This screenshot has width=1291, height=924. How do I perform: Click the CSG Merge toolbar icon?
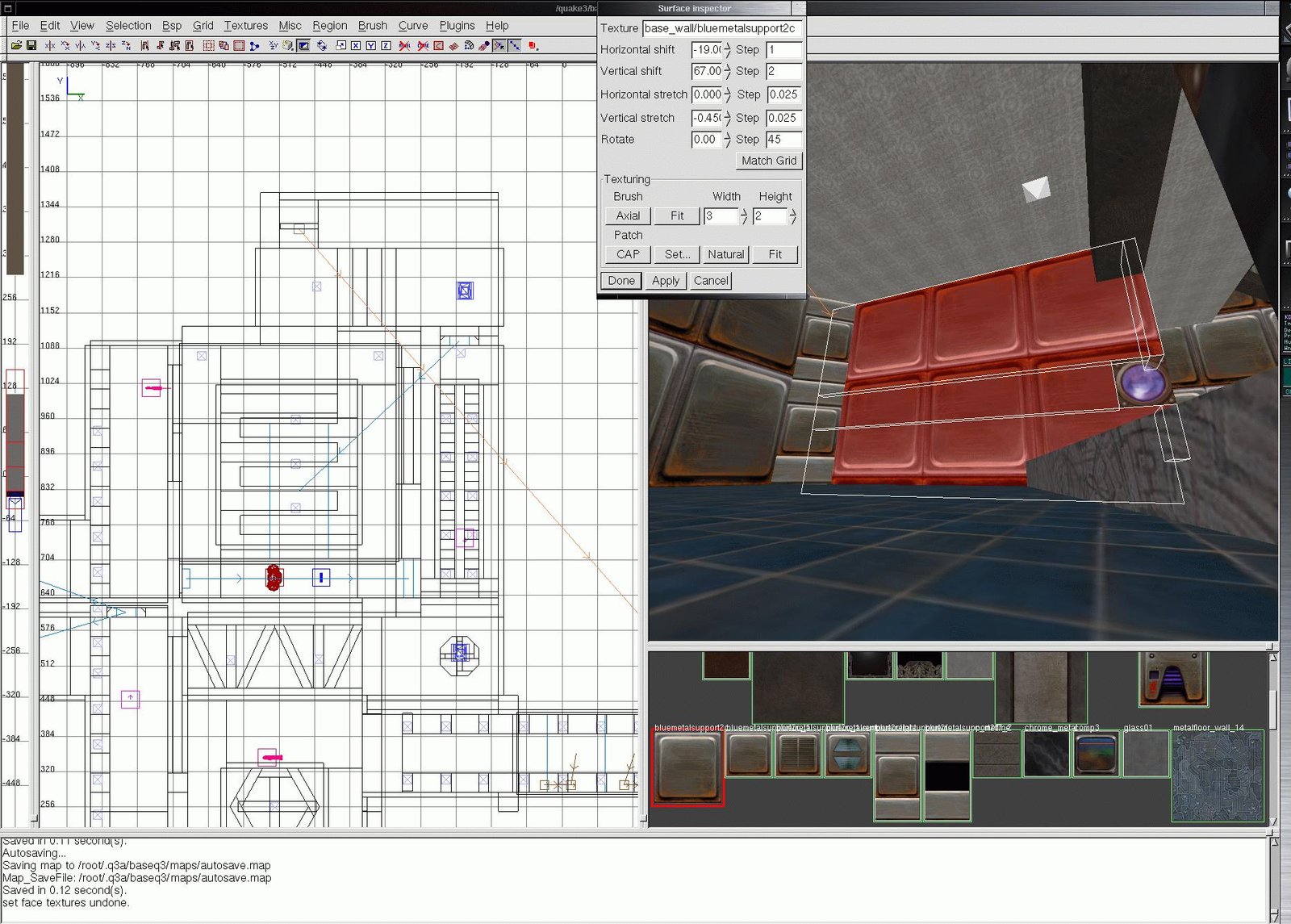click(224, 45)
